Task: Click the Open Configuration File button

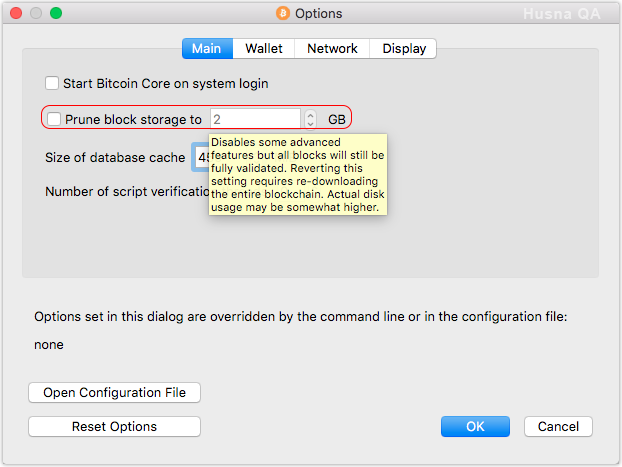Action: pyautogui.click(x=114, y=392)
